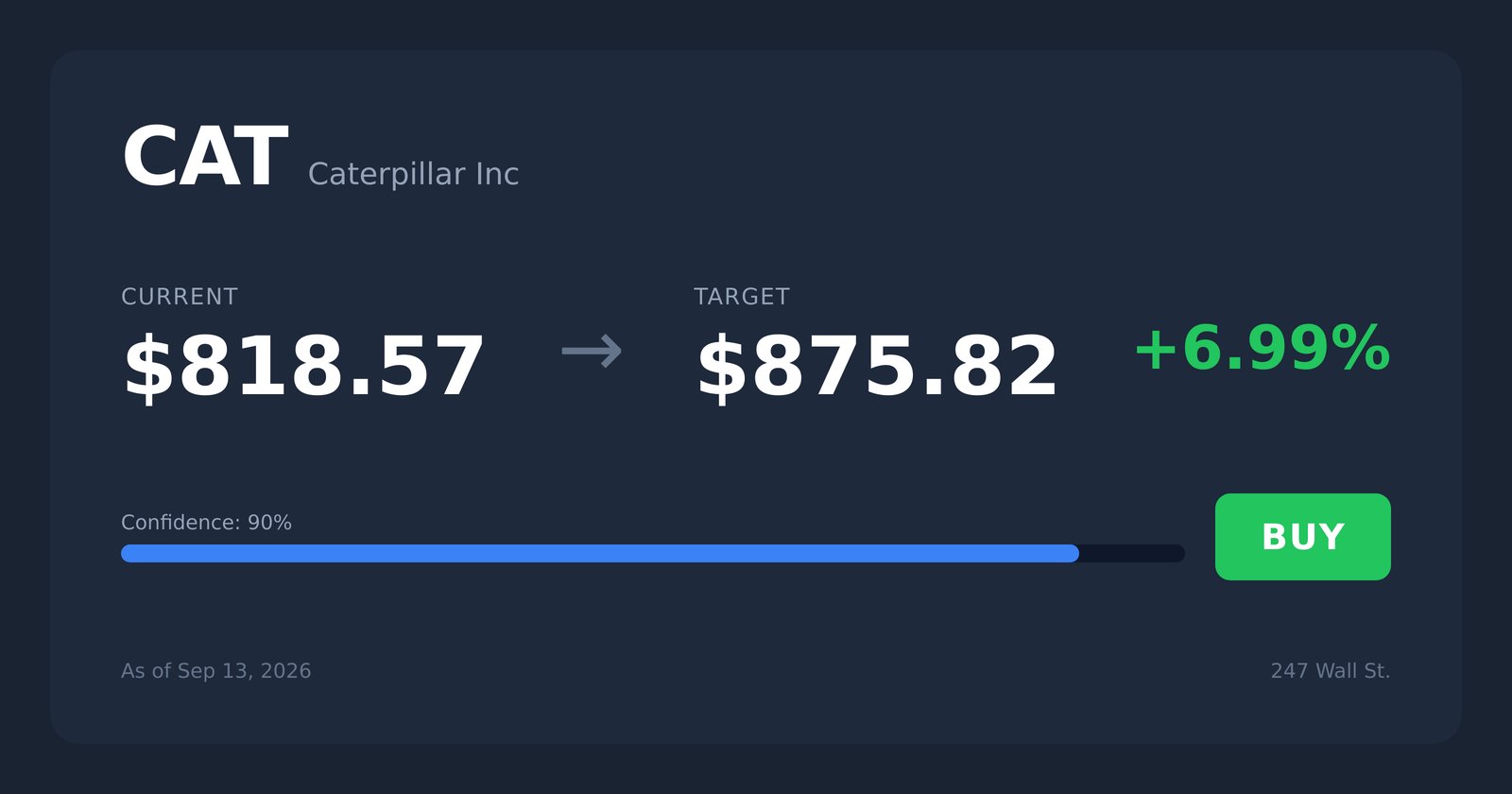Open the Caterpillar Inc company name

click(x=413, y=174)
